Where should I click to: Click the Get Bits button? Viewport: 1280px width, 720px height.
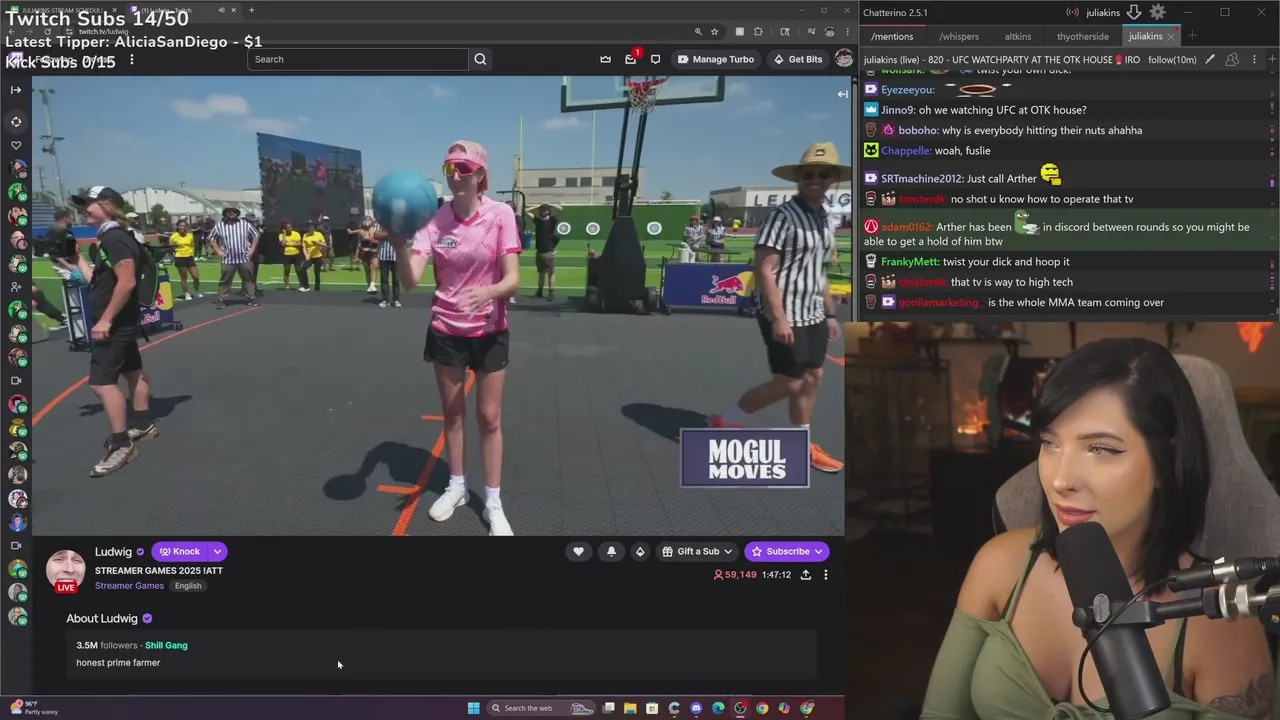coord(798,59)
